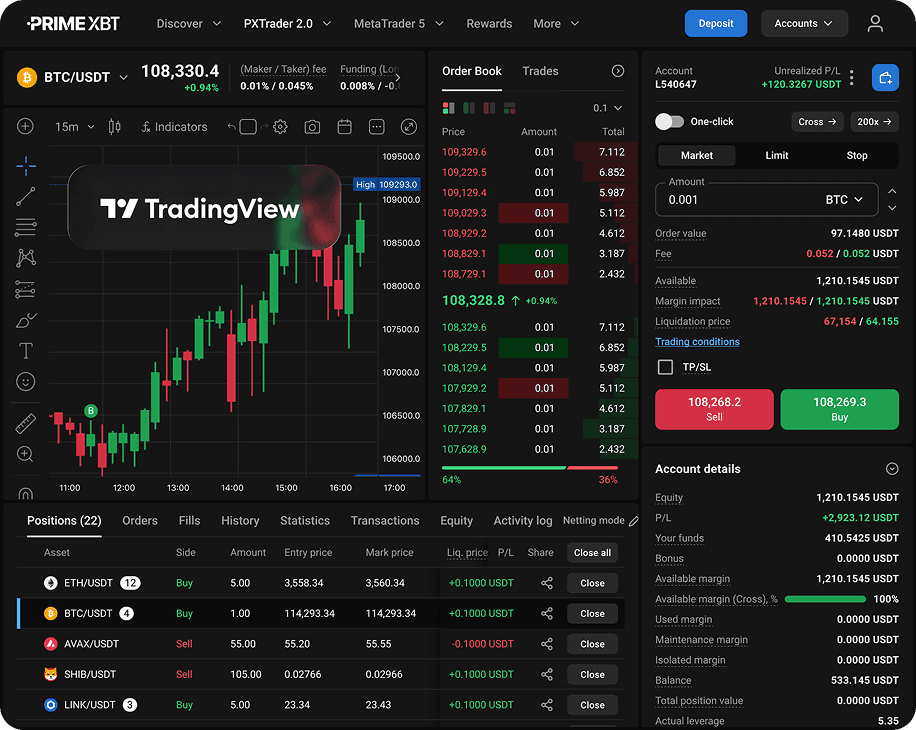This screenshot has height=730, width=916.
Task: Take a chart snapshot with camera icon
Action: click(x=312, y=127)
